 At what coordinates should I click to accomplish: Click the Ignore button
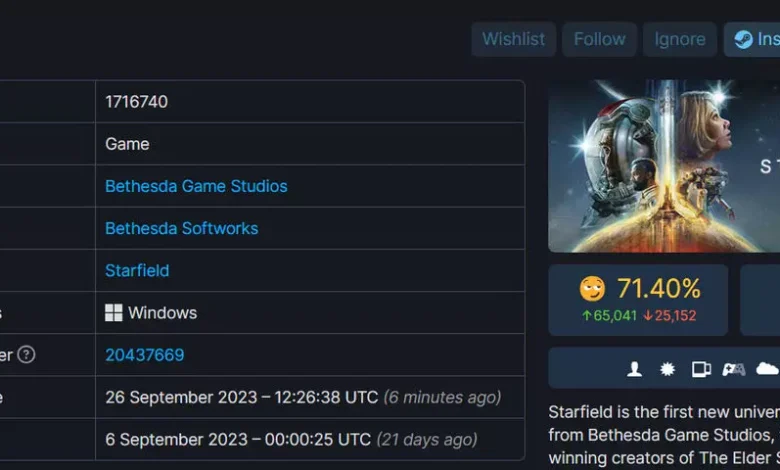click(x=680, y=39)
